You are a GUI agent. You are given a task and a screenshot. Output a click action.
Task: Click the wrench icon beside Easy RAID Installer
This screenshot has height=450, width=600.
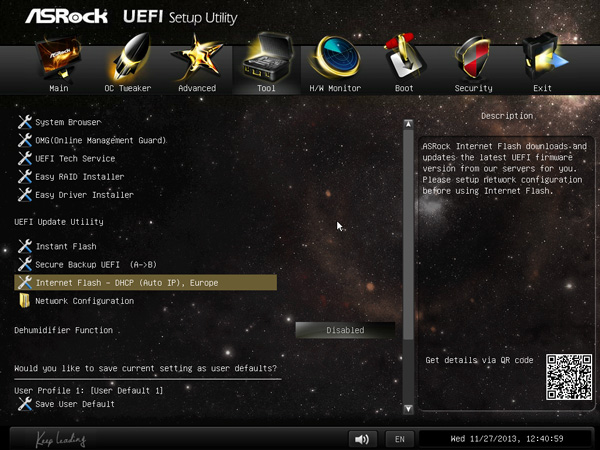[x=25, y=176]
